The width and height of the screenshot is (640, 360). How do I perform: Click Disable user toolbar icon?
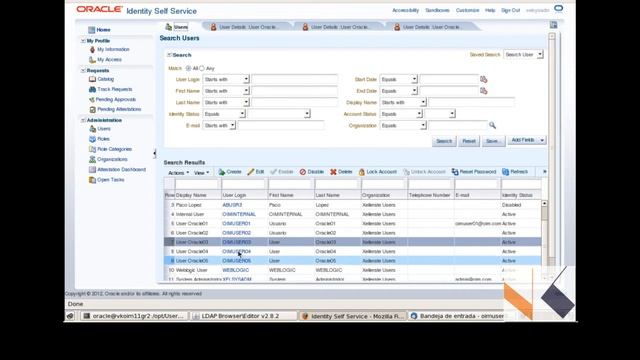coord(303,172)
